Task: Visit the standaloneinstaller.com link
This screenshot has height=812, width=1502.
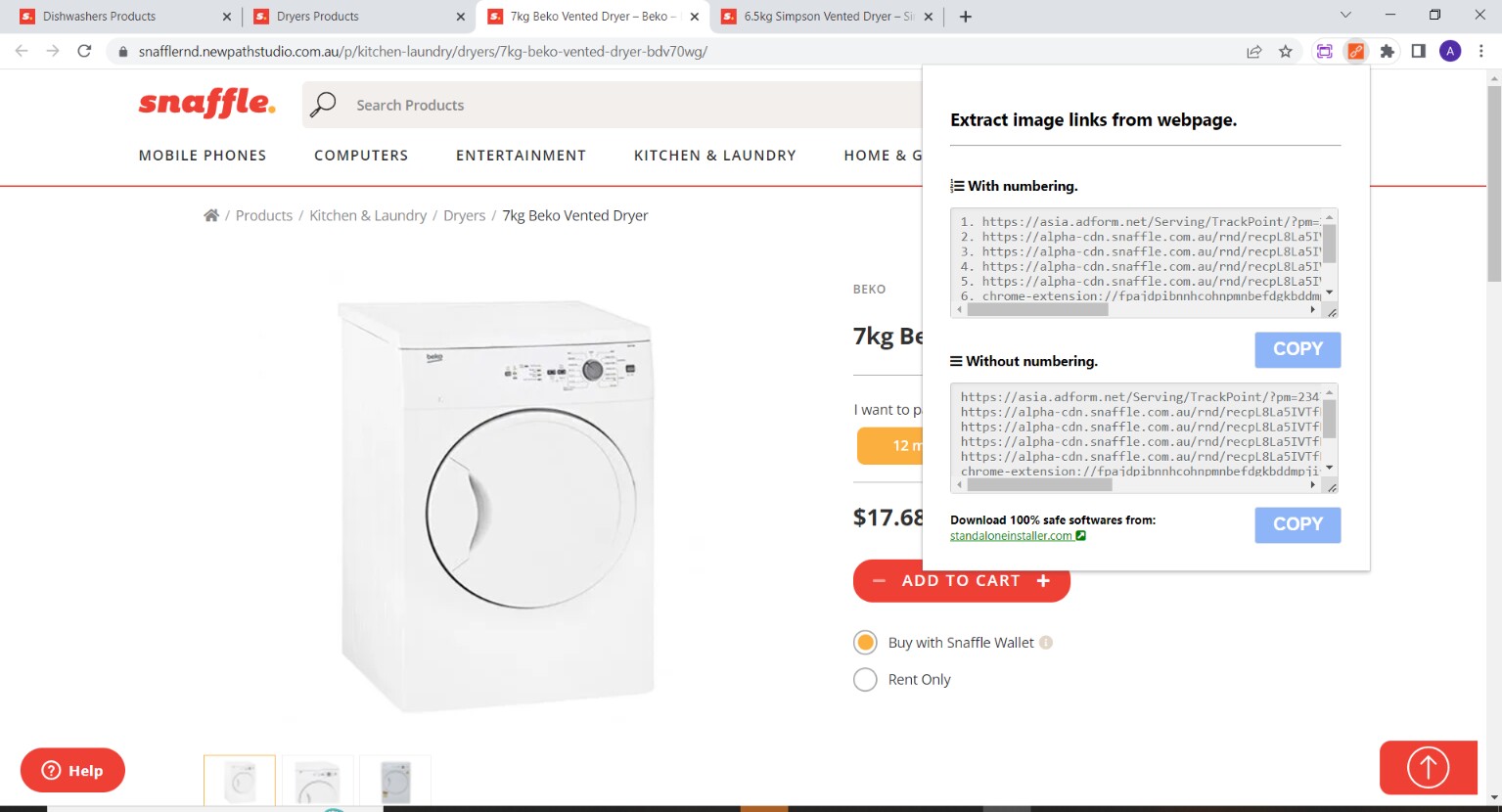Action: coord(1011,535)
